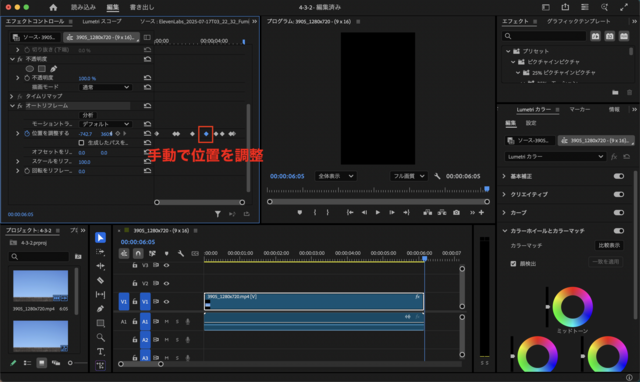Open 描画モード dropdown
Image resolution: width=640 pixels, height=382 pixels.
(105, 87)
